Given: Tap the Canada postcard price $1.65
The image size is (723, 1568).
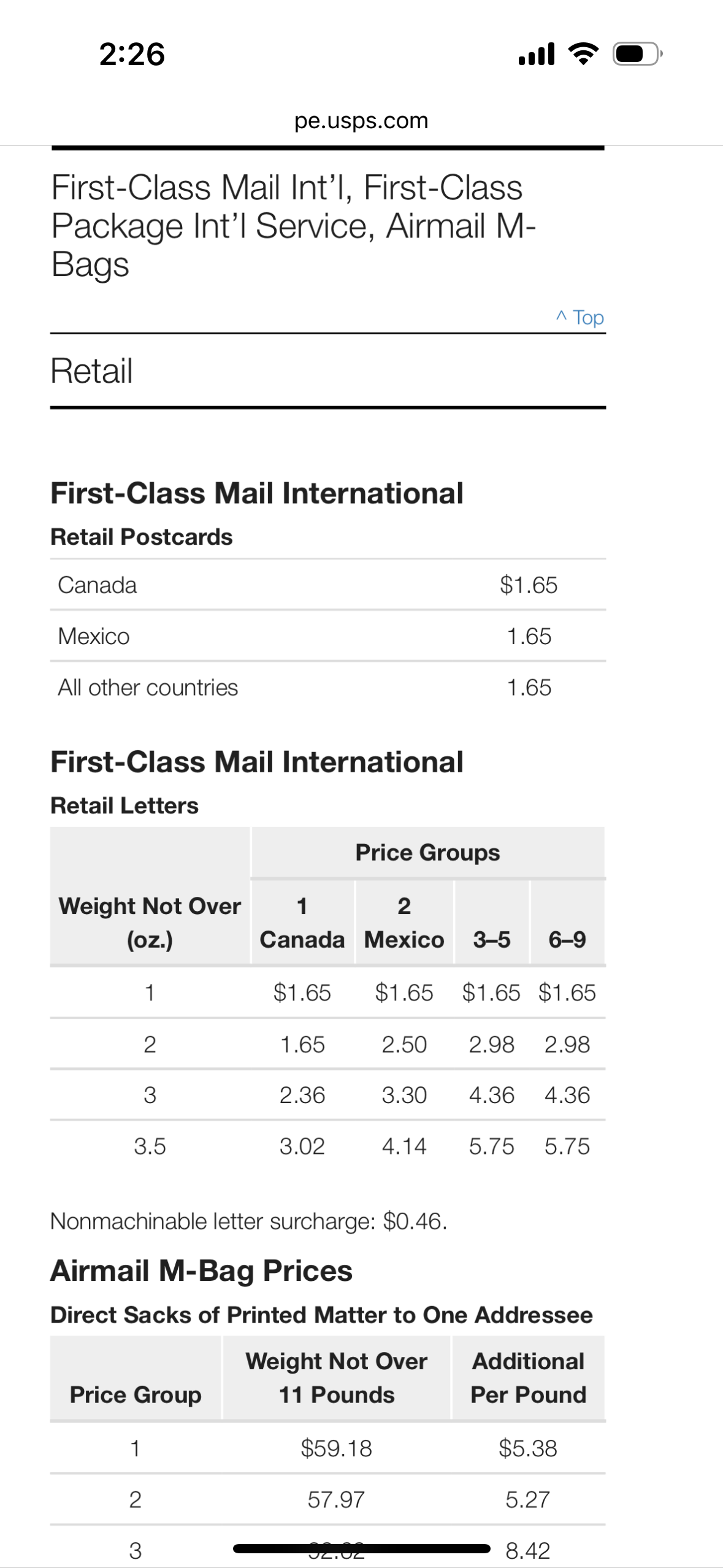Looking at the screenshot, I should (529, 585).
